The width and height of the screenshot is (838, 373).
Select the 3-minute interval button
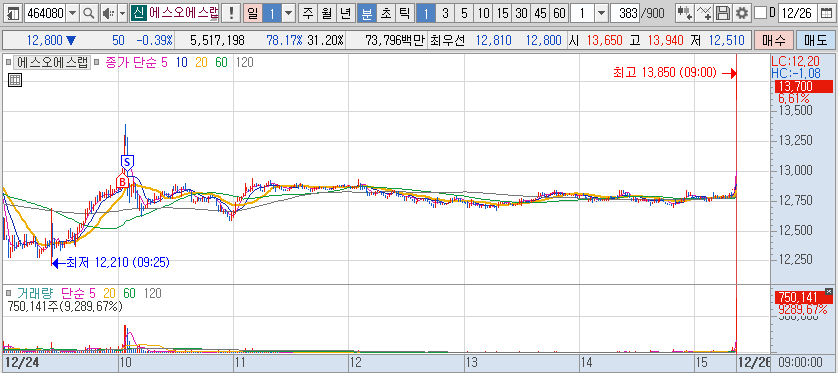(445, 14)
